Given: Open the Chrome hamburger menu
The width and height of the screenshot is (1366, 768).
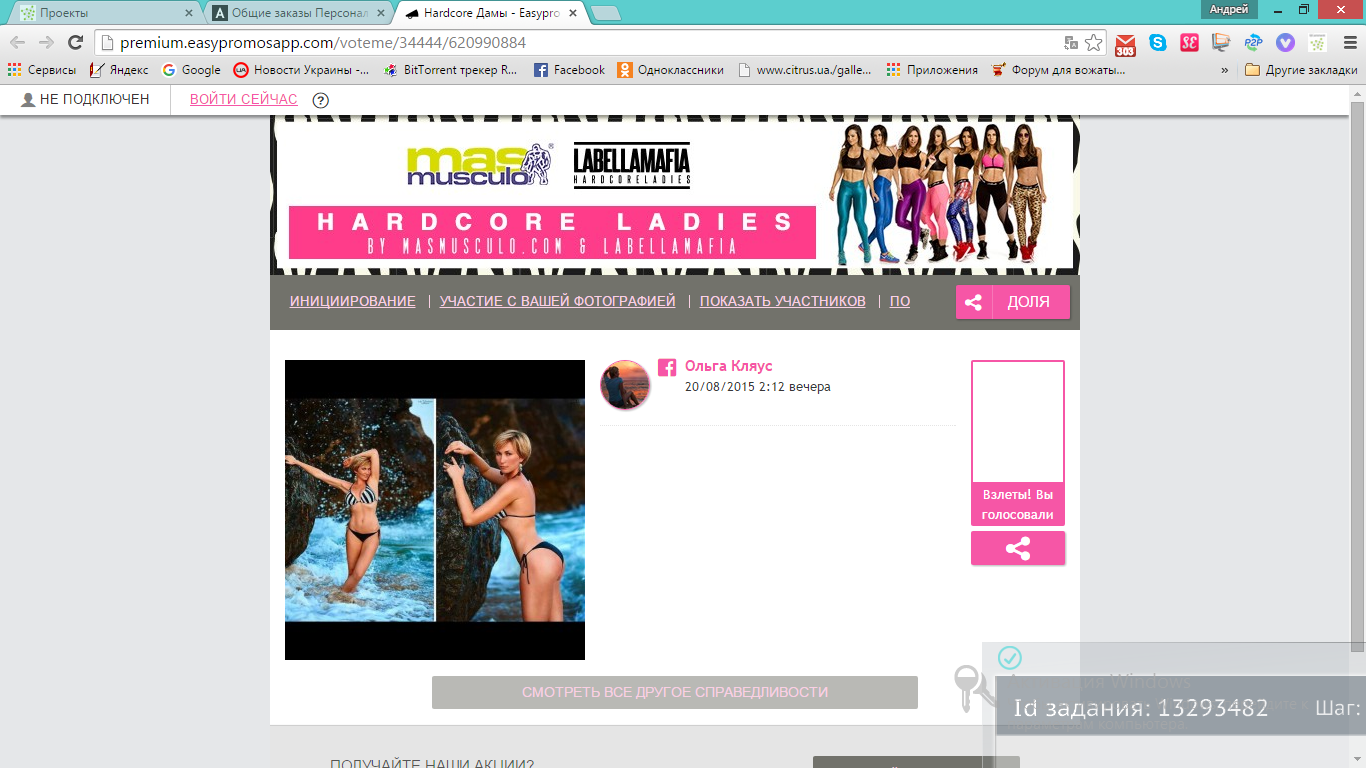Looking at the screenshot, I should click(1349, 43).
